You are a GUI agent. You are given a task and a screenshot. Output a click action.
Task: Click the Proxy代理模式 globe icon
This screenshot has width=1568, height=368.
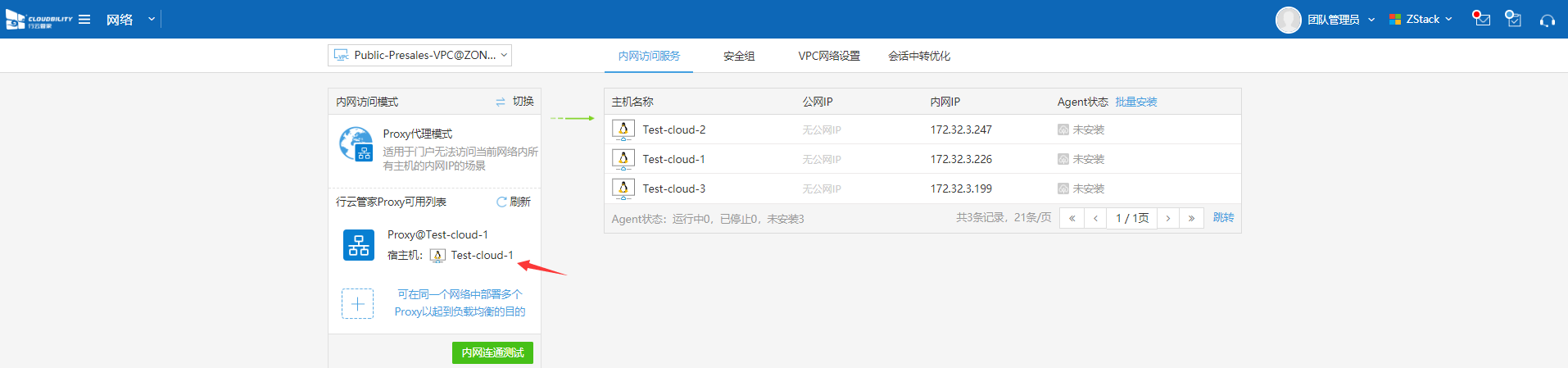[x=356, y=144]
